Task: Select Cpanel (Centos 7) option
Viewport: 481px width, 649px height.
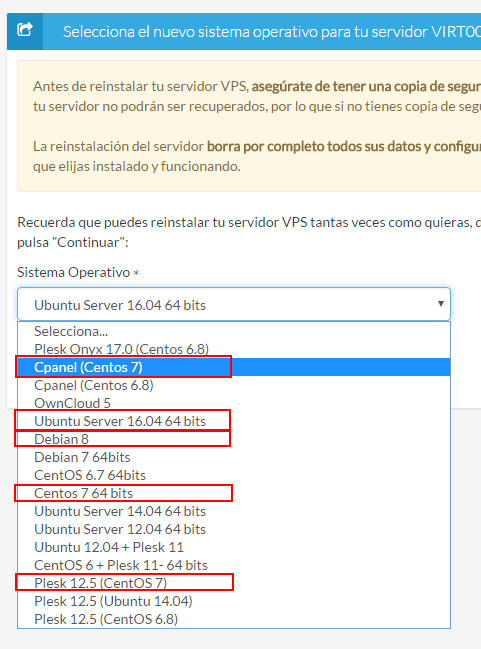Action: [x=233, y=367]
